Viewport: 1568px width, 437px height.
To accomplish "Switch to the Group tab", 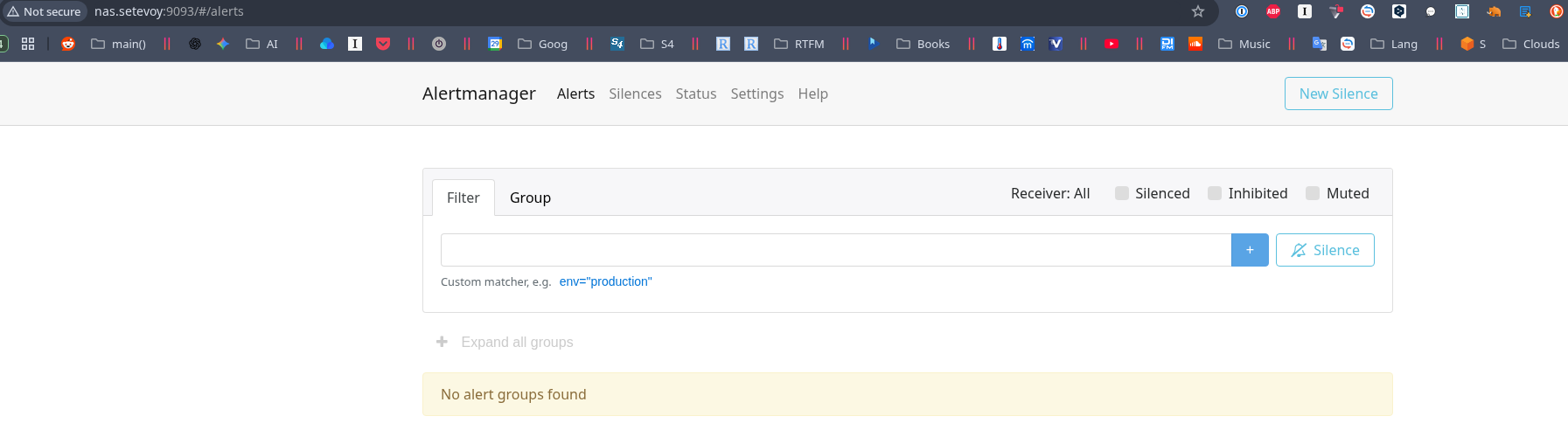I will (x=530, y=198).
